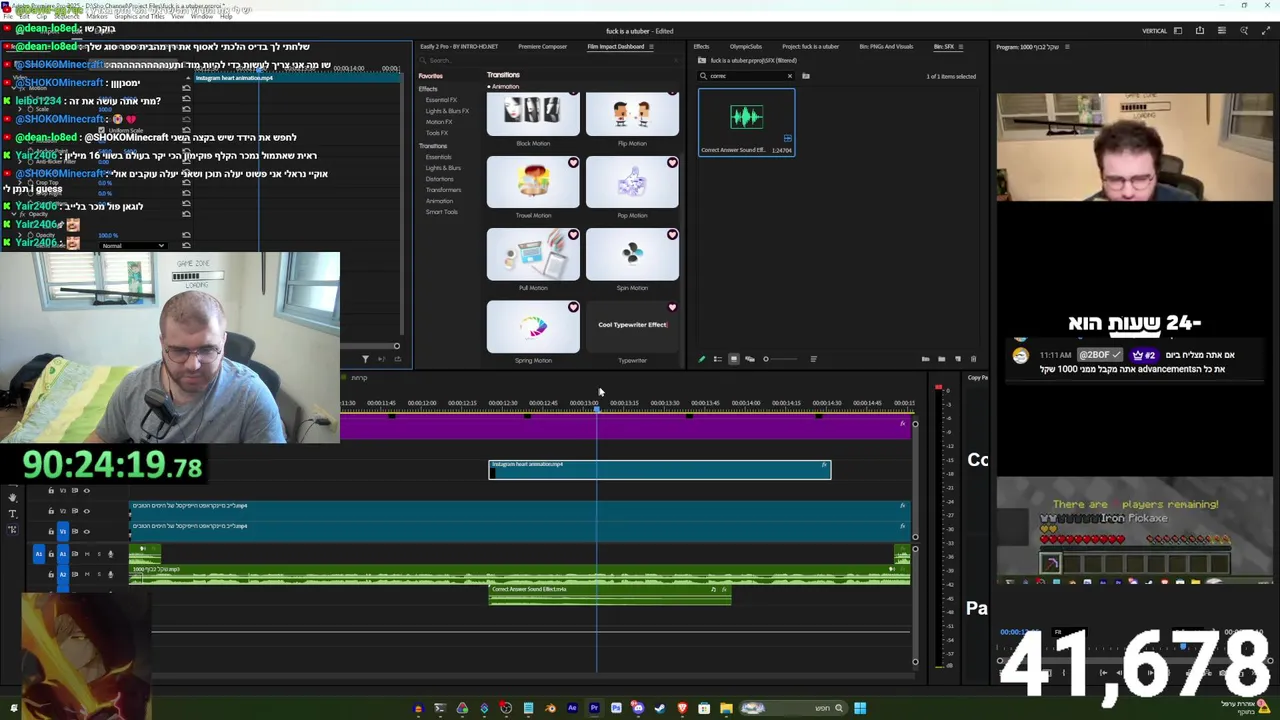Select Motion FX in the sidebar
Image resolution: width=1280 pixels, height=720 pixels.
439,122
